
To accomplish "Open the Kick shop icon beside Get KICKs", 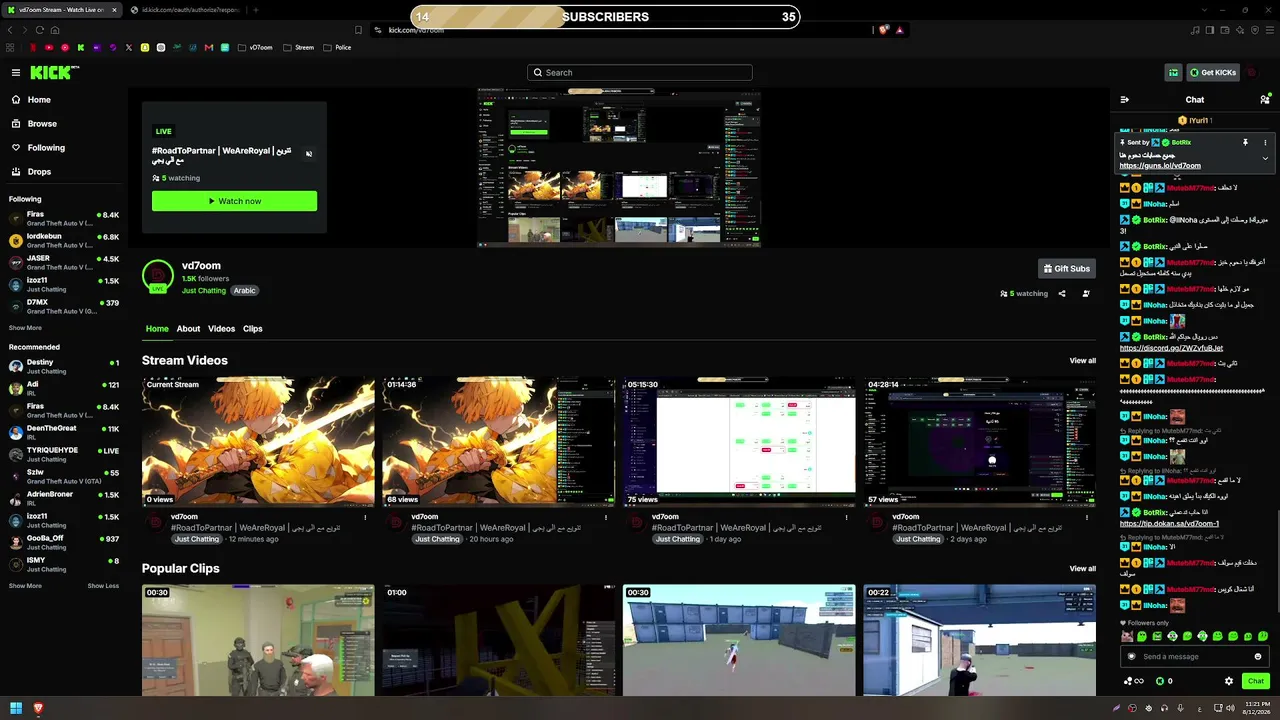I will tap(1174, 73).
